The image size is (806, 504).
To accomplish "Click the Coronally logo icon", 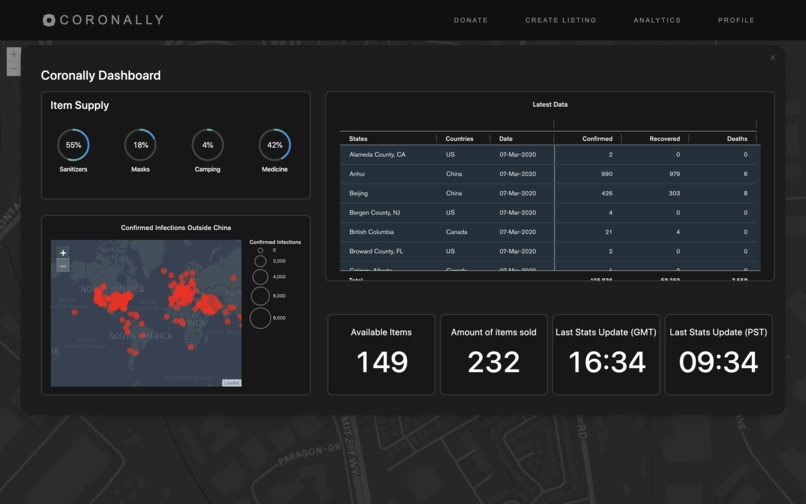I will (x=49, y=20).
